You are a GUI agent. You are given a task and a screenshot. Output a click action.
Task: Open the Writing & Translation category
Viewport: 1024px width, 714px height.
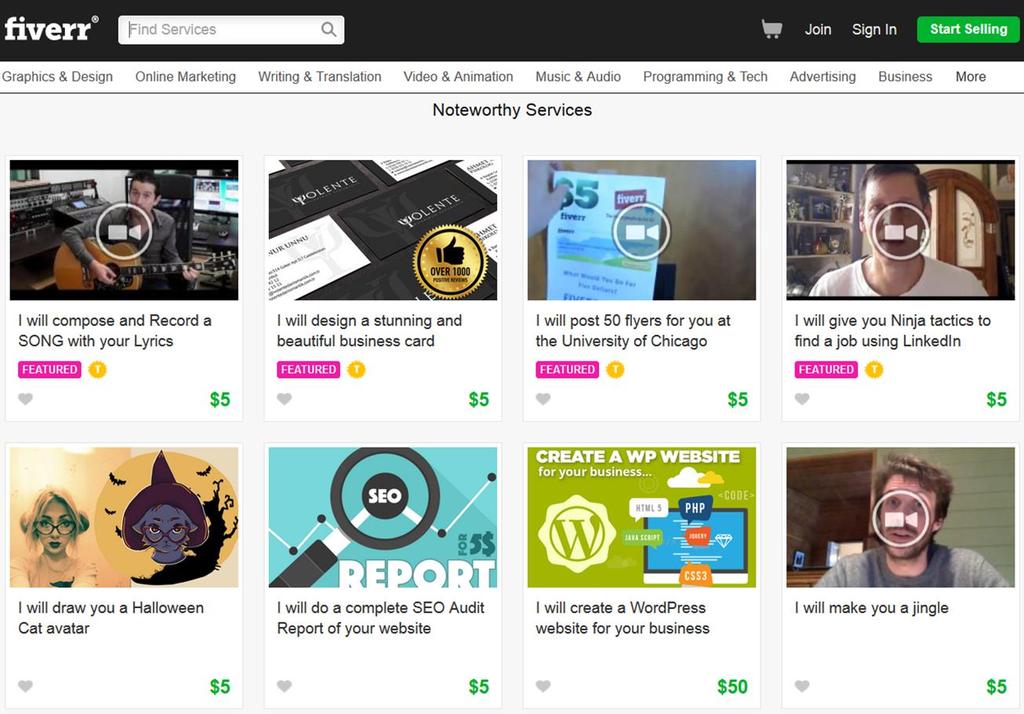point(319,76)
